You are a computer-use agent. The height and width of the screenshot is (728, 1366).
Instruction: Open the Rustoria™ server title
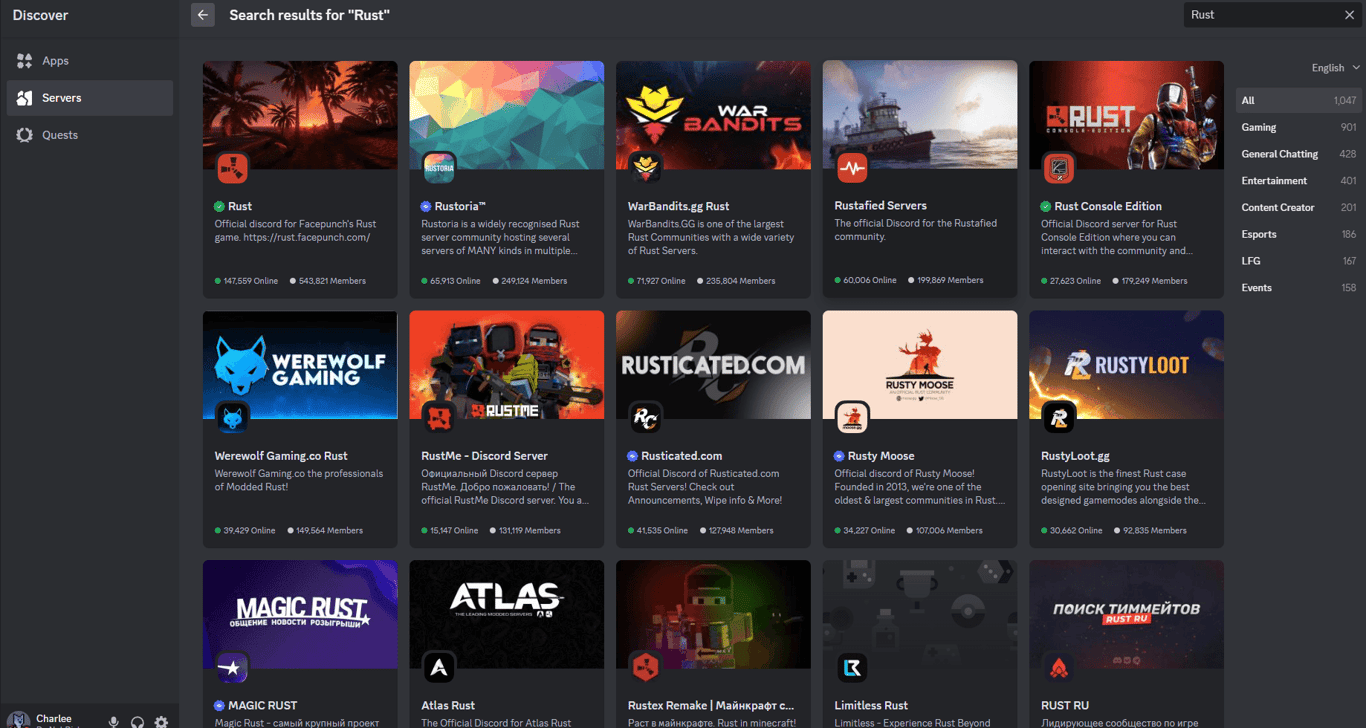pos(460,206)
